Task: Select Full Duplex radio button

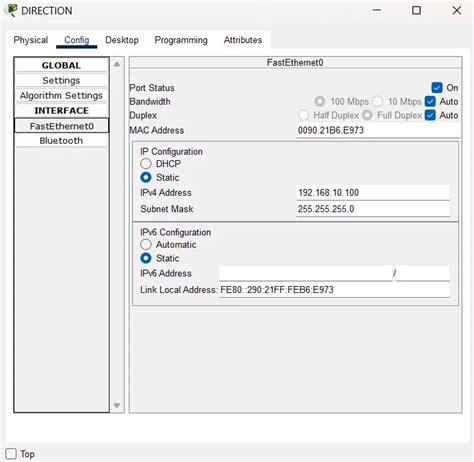Action: (x=367, y=115)
